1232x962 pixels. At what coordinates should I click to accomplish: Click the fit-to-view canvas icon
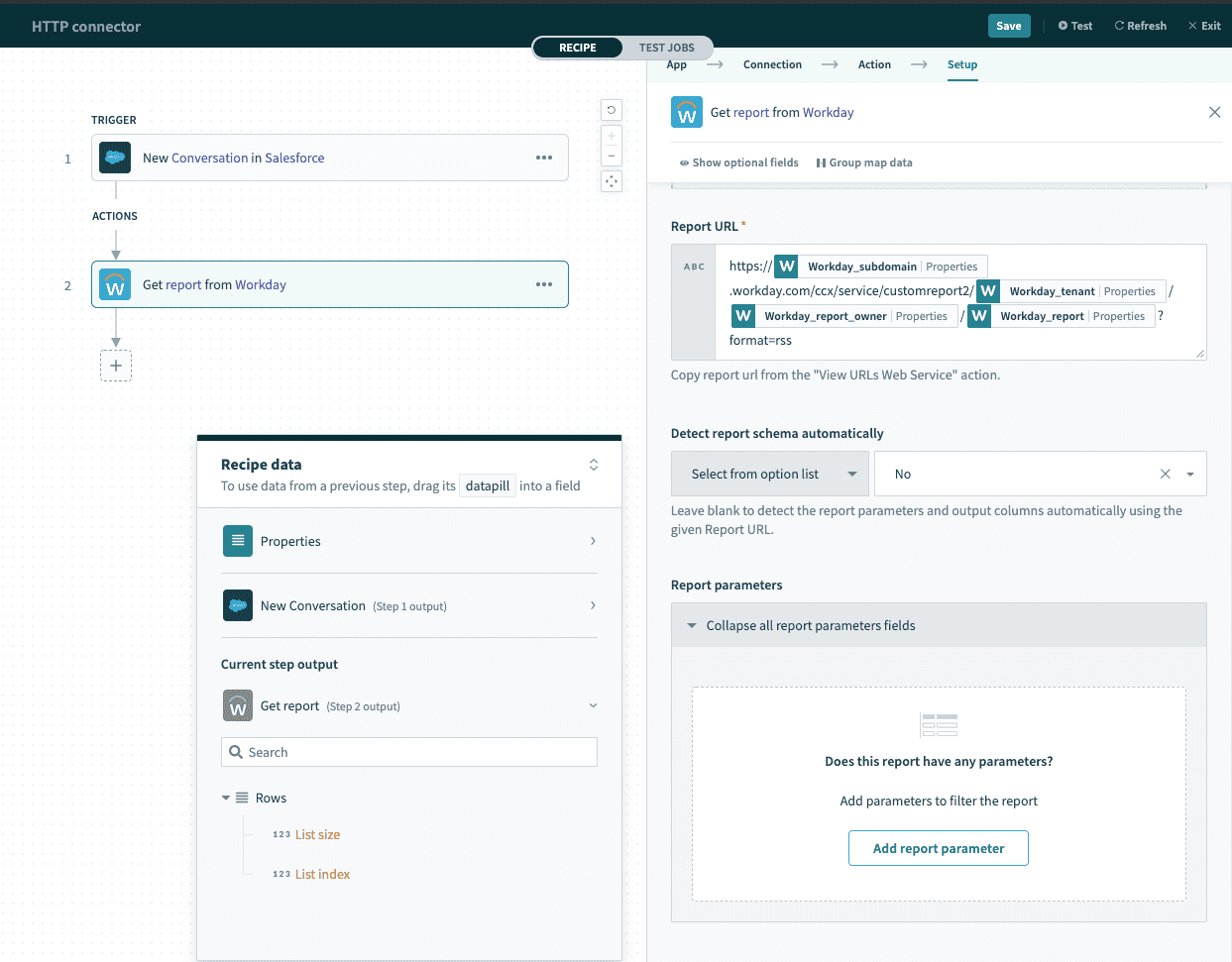(x=612, y=181)
